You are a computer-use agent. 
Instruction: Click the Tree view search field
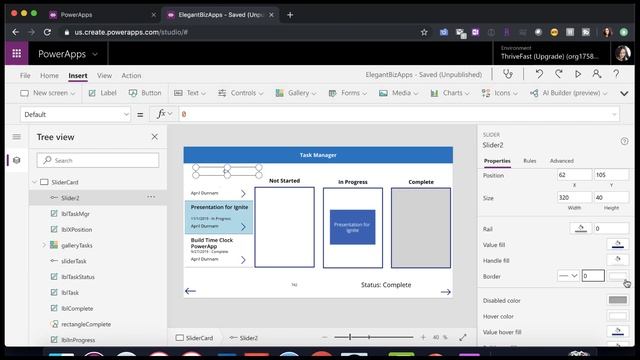98,160
